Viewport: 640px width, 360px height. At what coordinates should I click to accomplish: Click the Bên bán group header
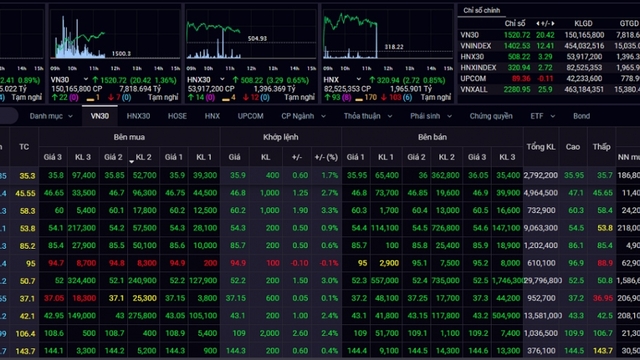[432, 138]
